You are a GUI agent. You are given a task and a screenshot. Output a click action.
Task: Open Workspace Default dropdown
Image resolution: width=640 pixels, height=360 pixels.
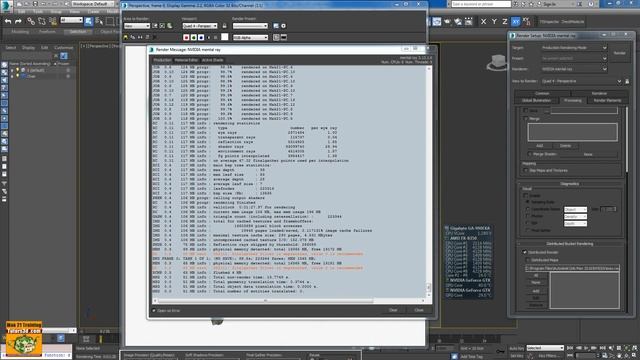(93, 4)
